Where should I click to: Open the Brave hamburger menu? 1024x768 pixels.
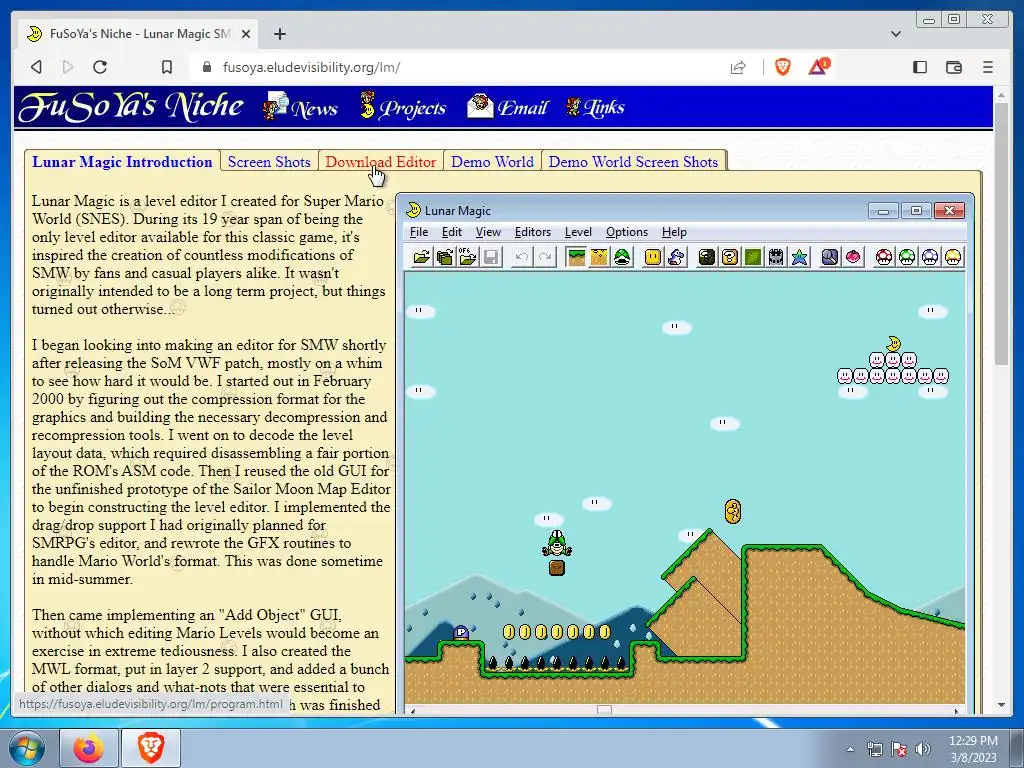(987, 67)
